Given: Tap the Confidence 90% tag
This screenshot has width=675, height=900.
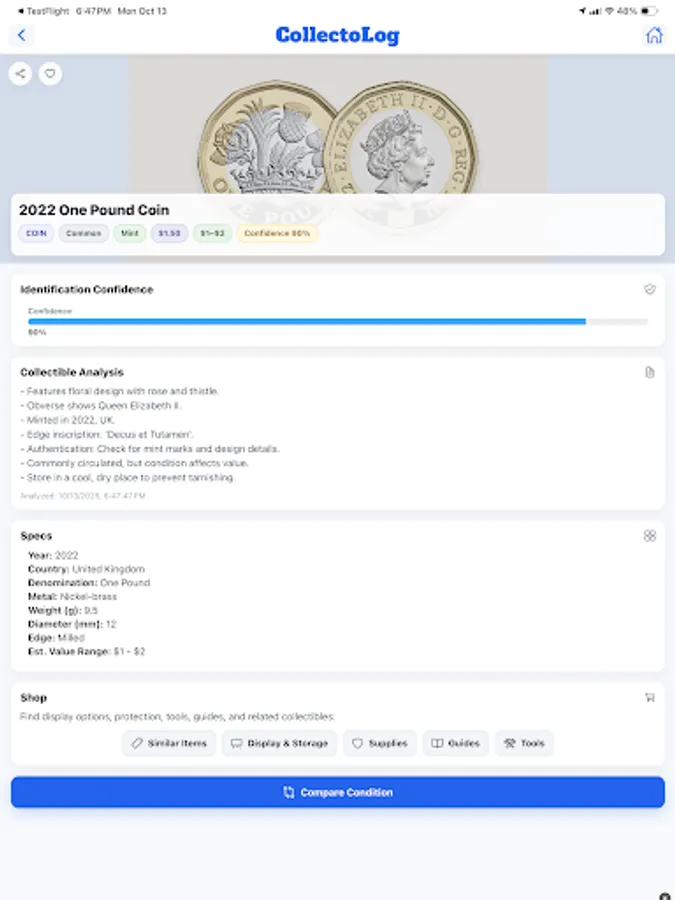Looking at the screenshot, I should 277,233.
